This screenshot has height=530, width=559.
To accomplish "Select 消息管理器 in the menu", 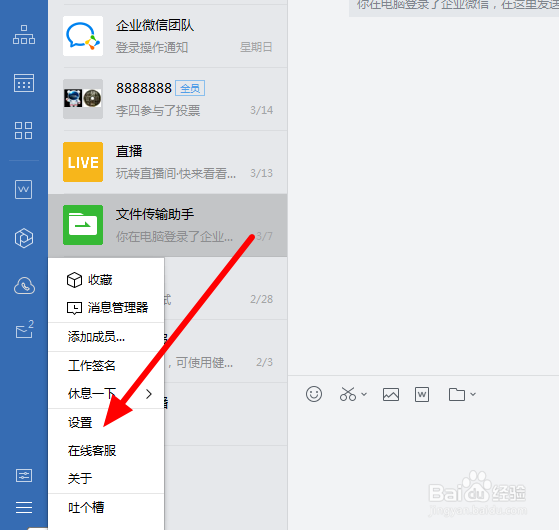I will pyautogui.click(x=106, y=308).
